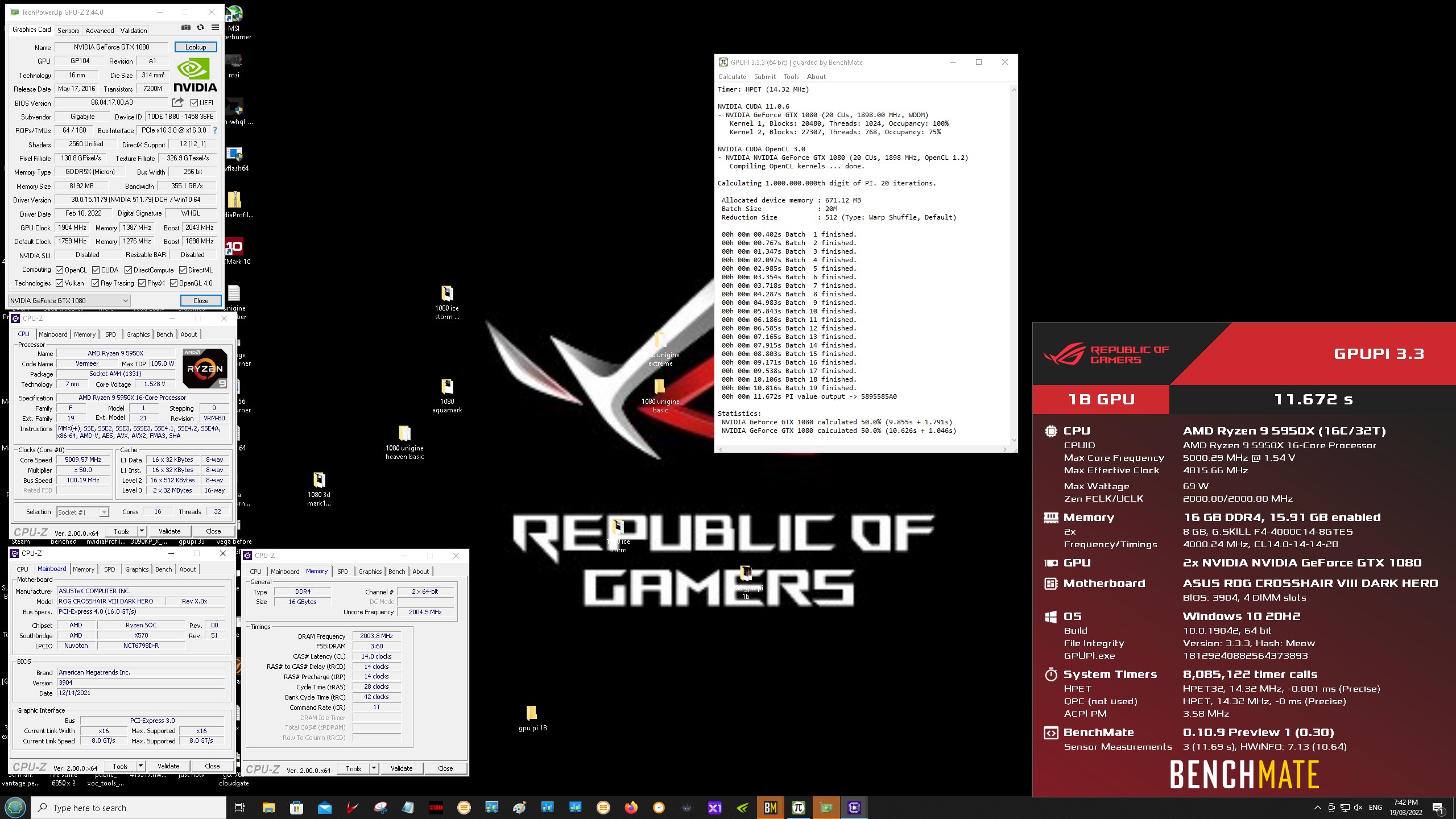This screenshot has height=819, width=1456.
Task: Open the Windows Start button
Action: point(15,808)
